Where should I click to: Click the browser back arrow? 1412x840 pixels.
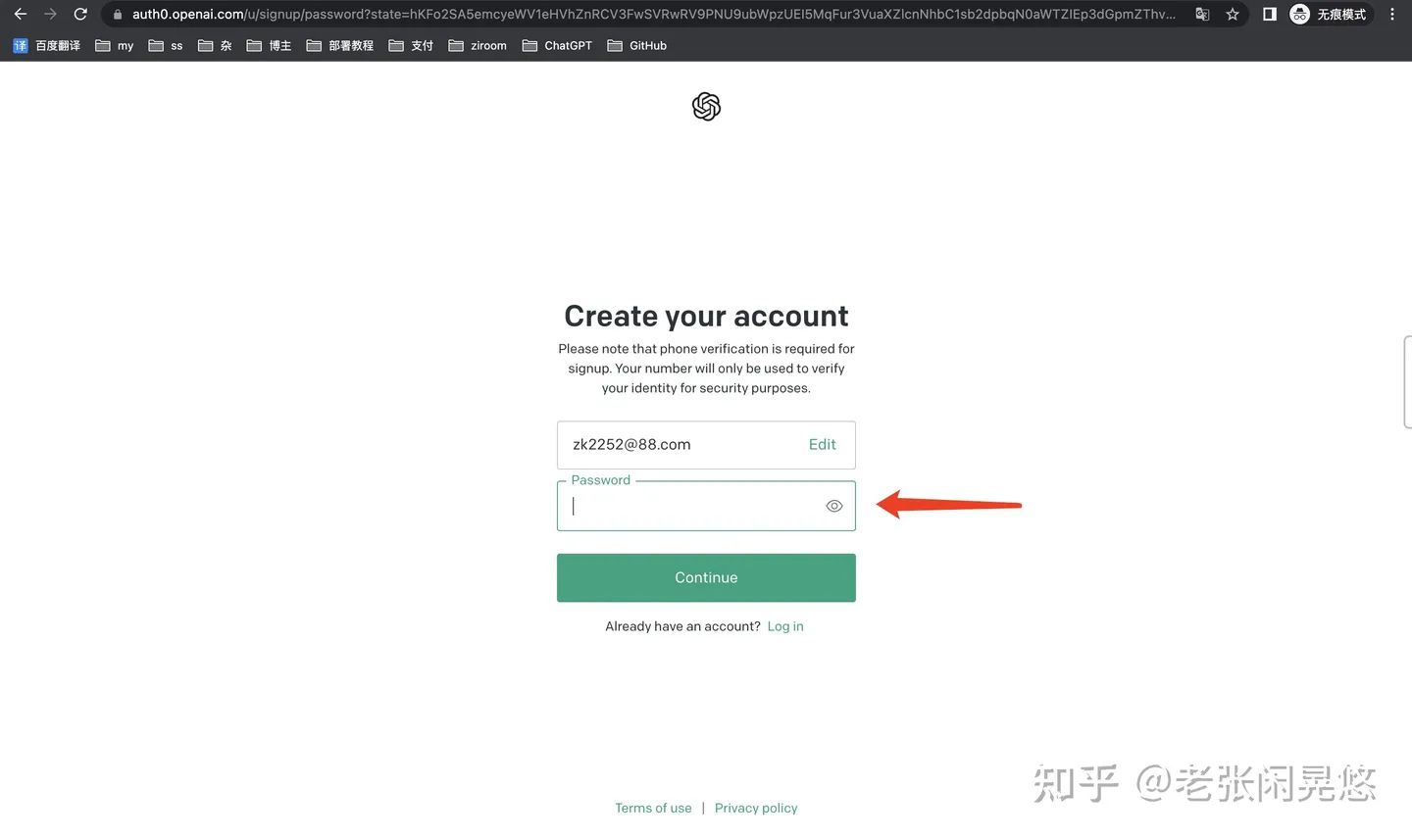(20, 14)
